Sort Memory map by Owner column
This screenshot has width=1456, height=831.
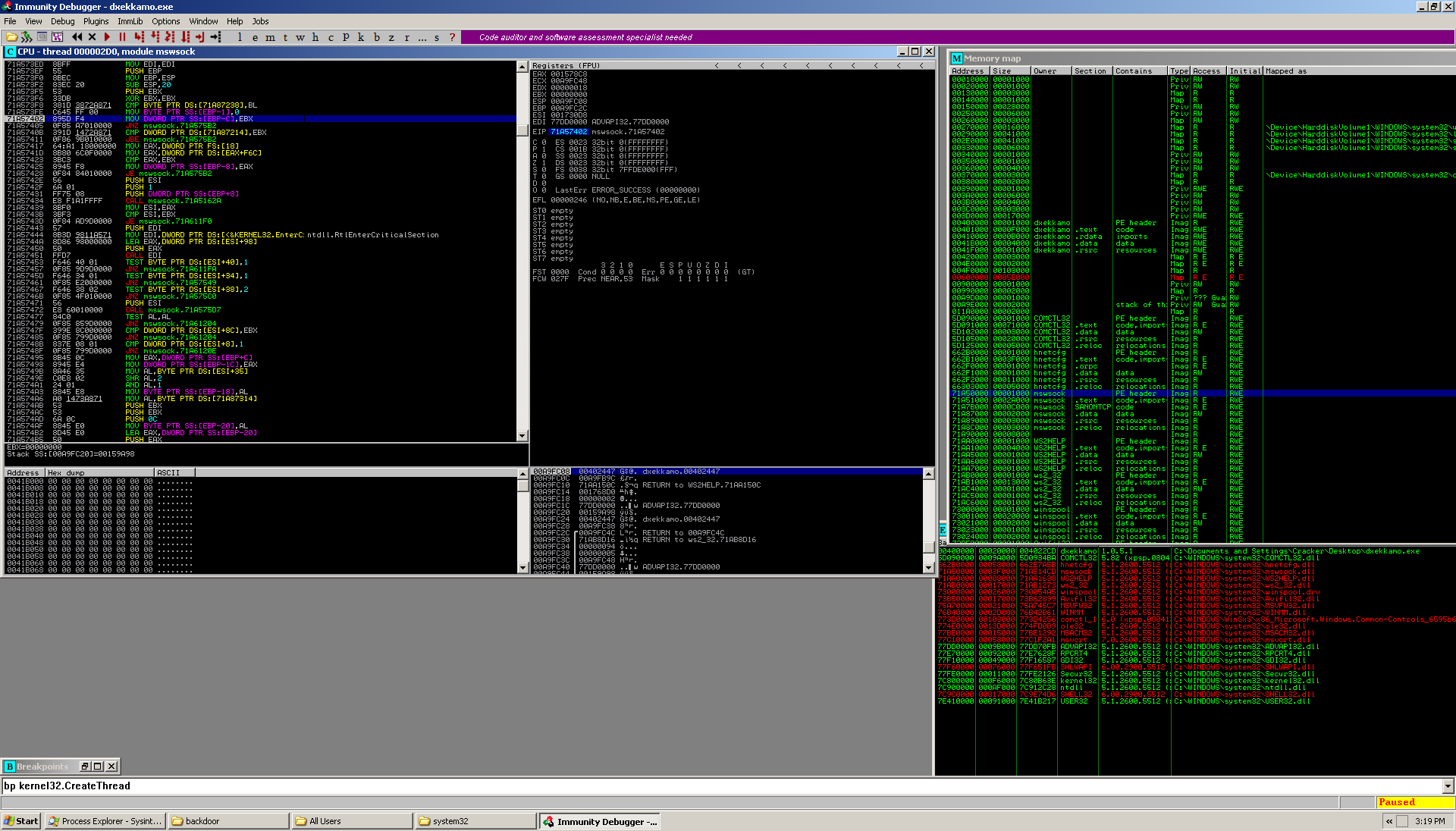(x=1051, y=71)
